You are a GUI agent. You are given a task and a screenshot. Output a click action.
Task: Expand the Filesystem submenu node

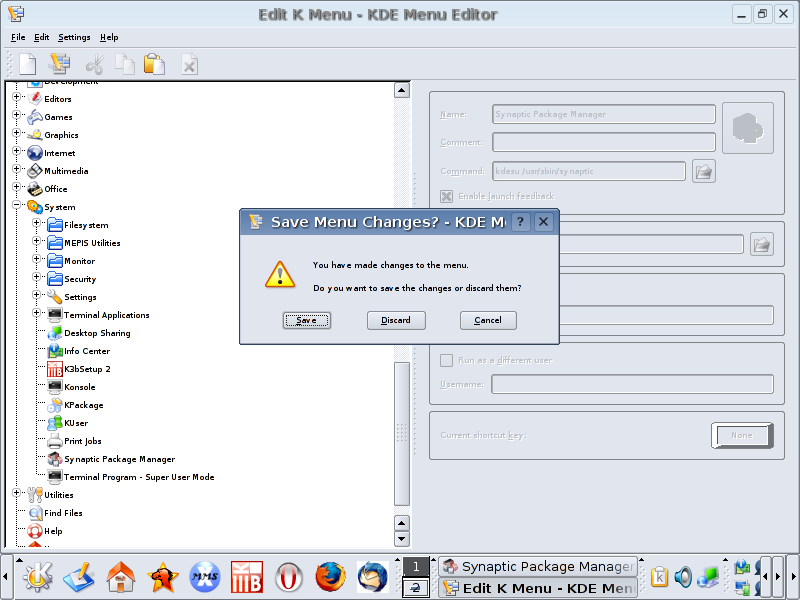tap(37, 225)
